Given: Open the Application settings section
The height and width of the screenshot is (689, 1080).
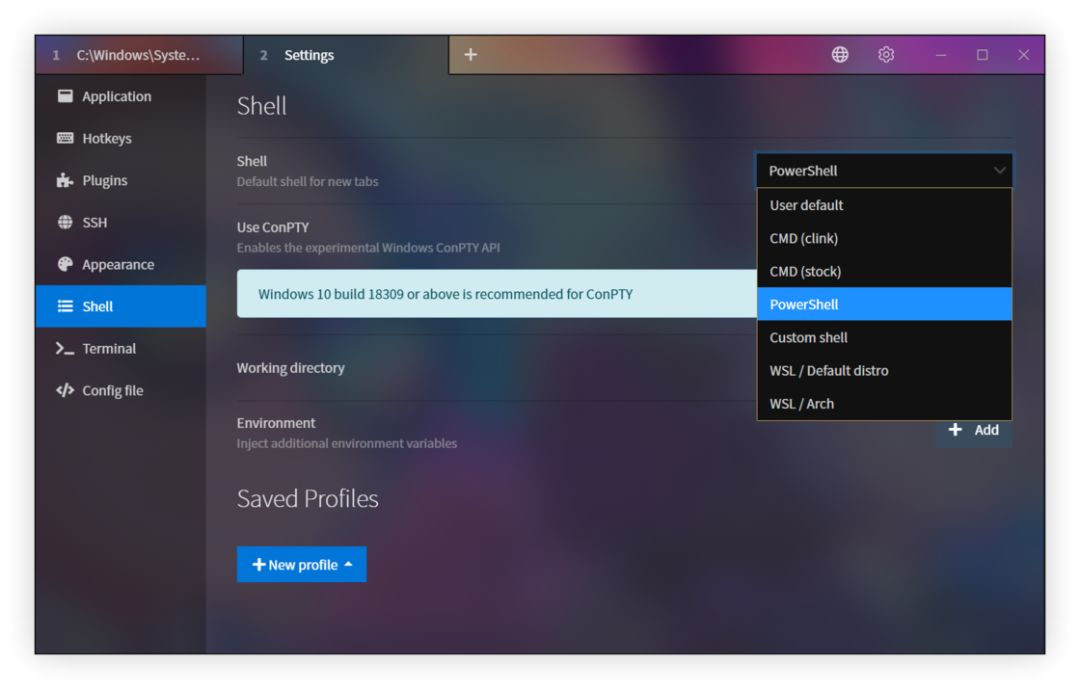Looking at the screenshot, I should [121, 96].
